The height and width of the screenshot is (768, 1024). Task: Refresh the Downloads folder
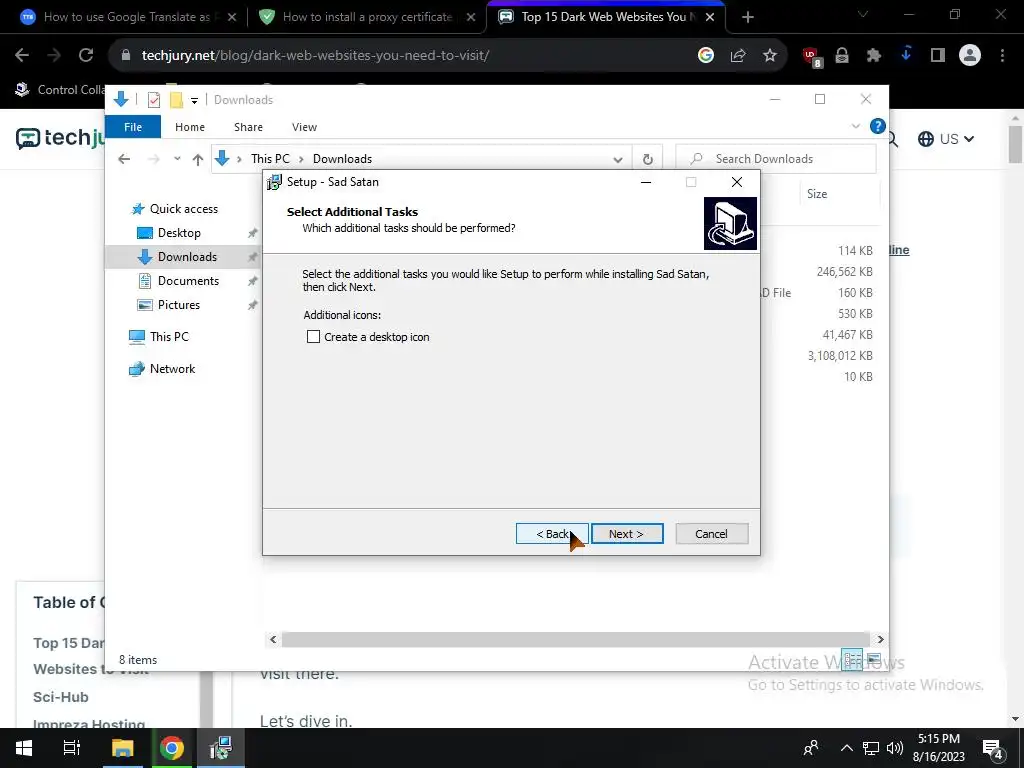[647, 159]
